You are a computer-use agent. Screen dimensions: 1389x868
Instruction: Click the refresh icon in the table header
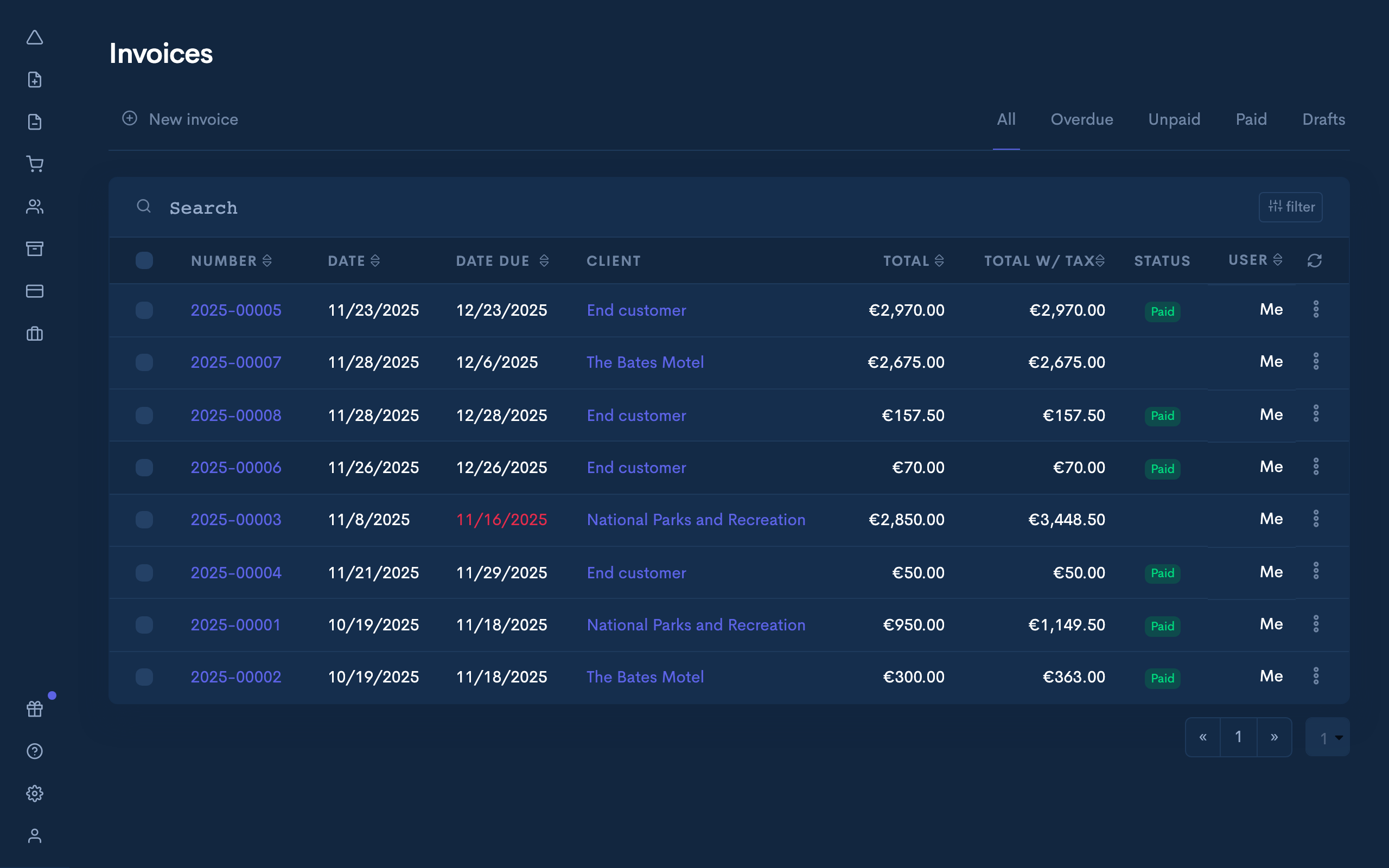[1315, 260]
